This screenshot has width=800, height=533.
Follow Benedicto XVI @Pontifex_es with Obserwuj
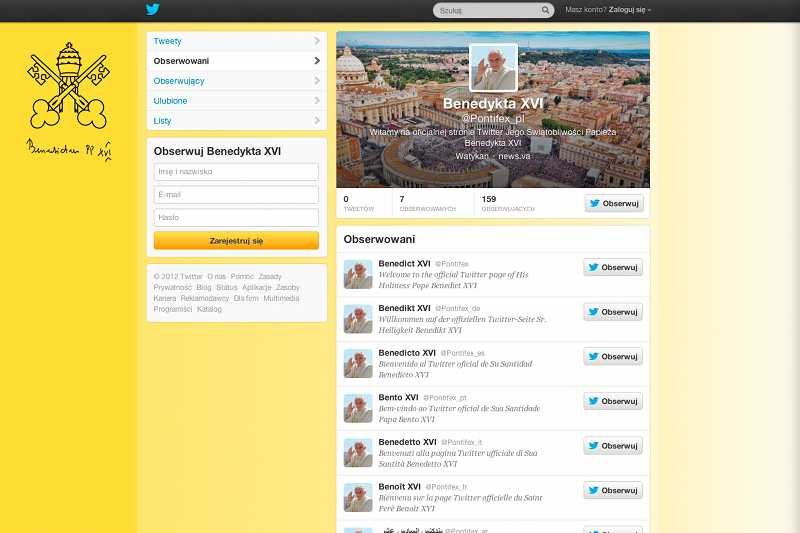click(613, 357)
